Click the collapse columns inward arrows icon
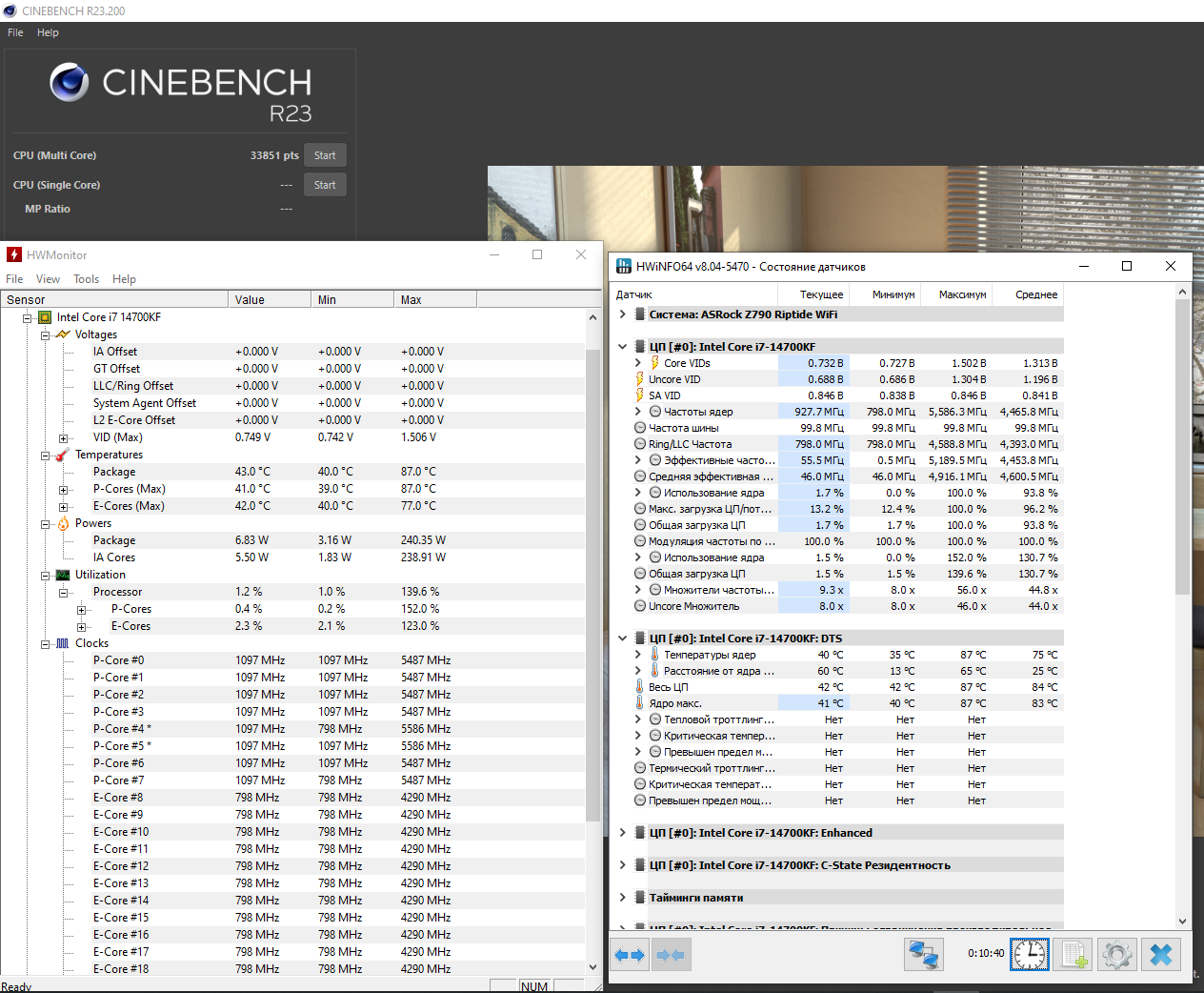This screenshot has height=993, width=1204. click(671, 955)
